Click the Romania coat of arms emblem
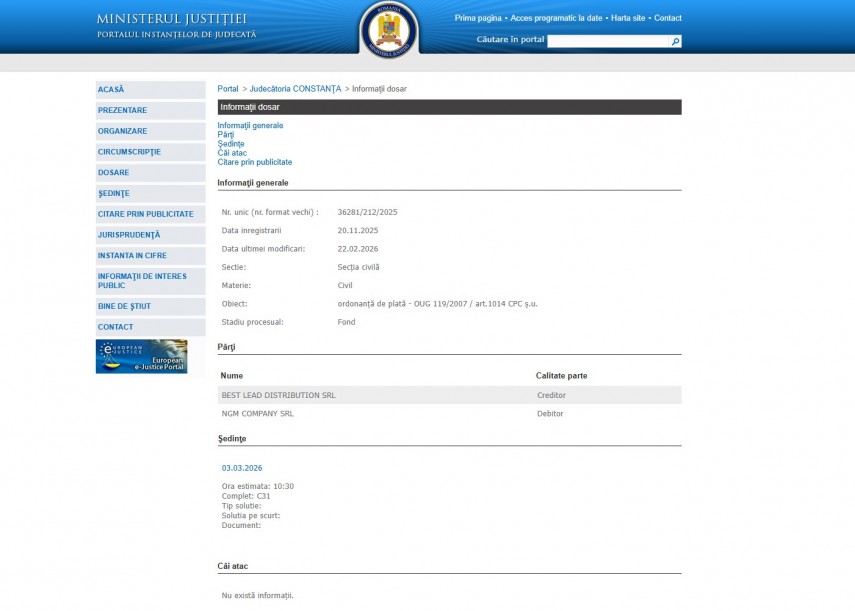 [x=389, y=30]
